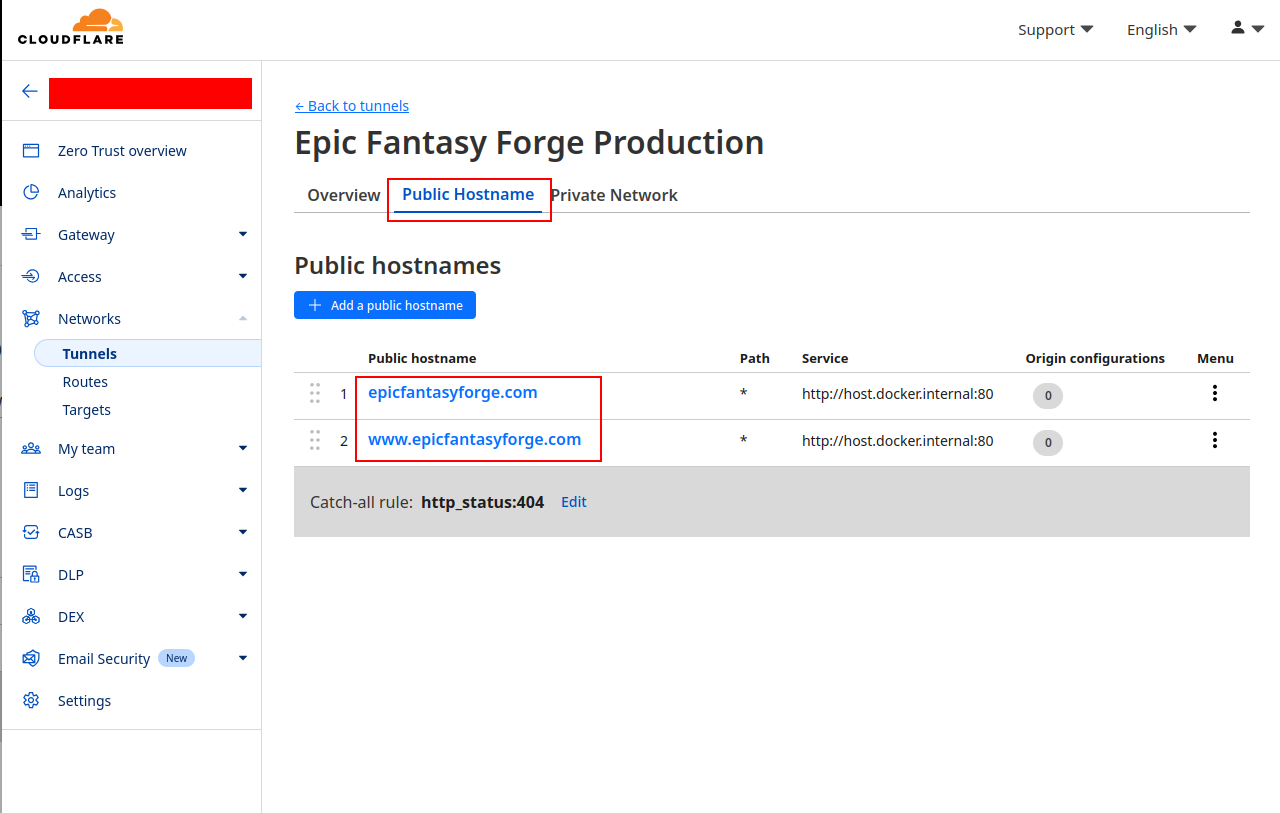The image size is (1280, 813).
Task: Click the Service URL in hostname row 2
Action: 898,441
